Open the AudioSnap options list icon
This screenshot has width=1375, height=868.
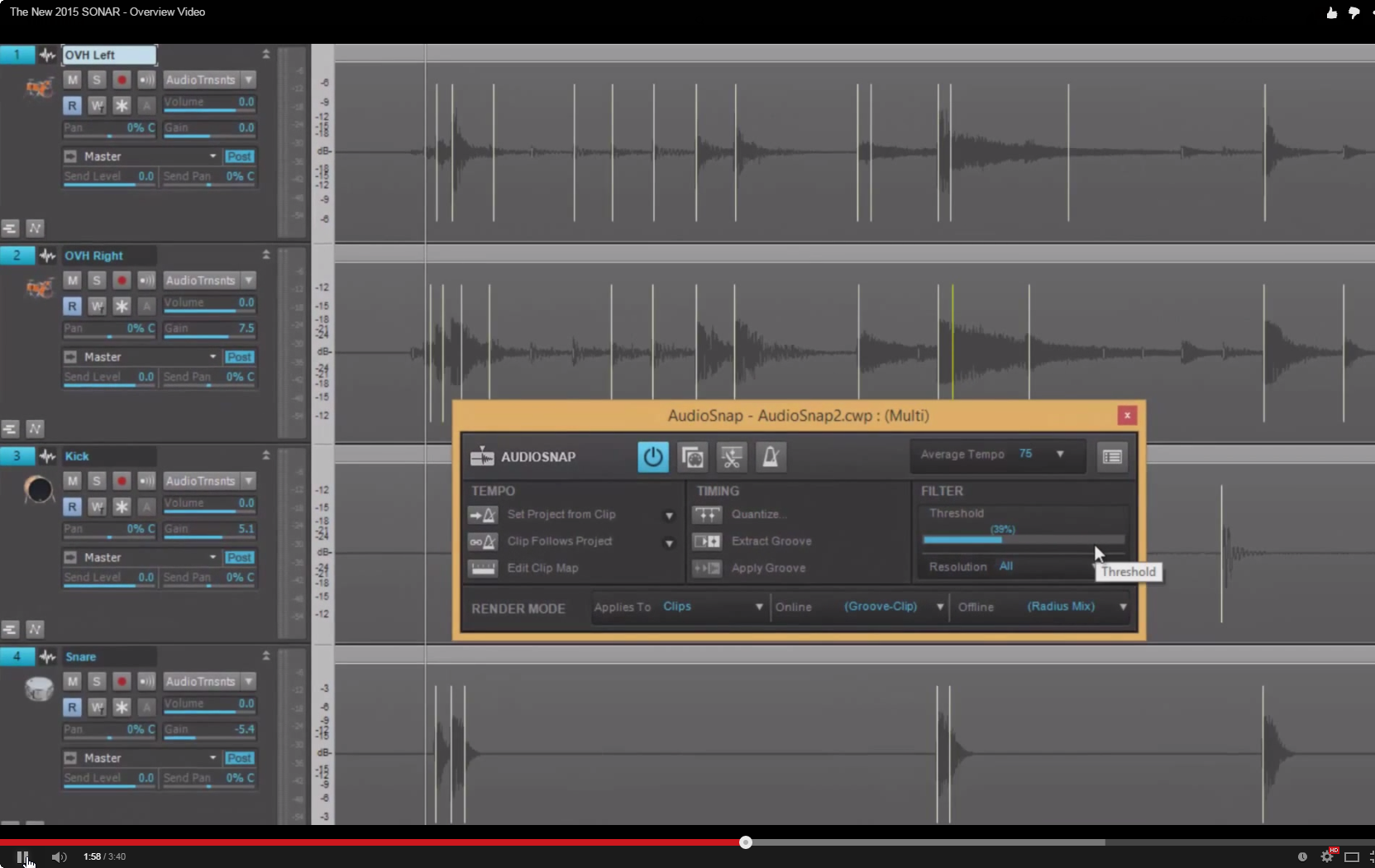tap(1112, 456)
